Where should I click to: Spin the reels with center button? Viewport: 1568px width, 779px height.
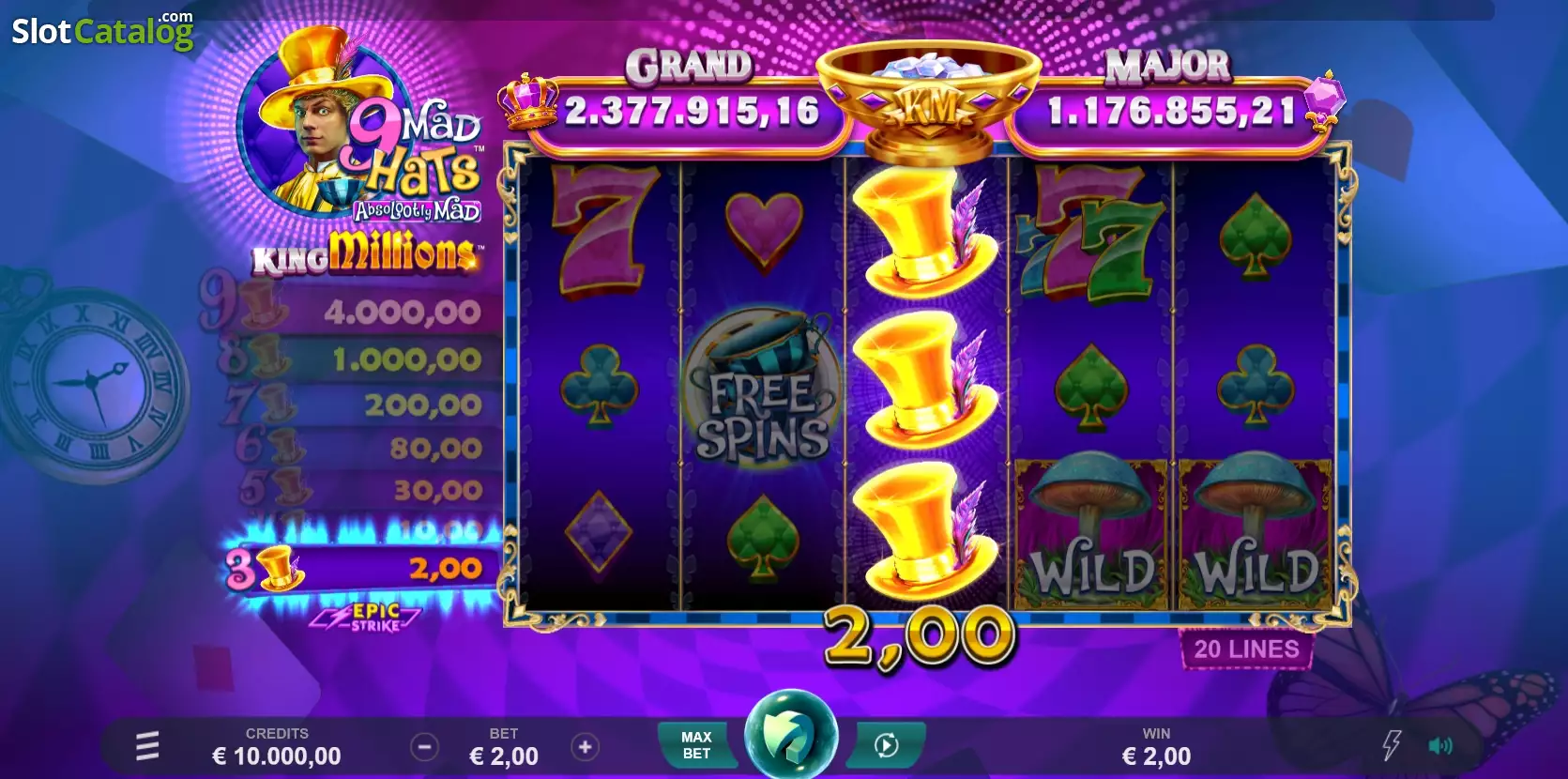point(791,735)
